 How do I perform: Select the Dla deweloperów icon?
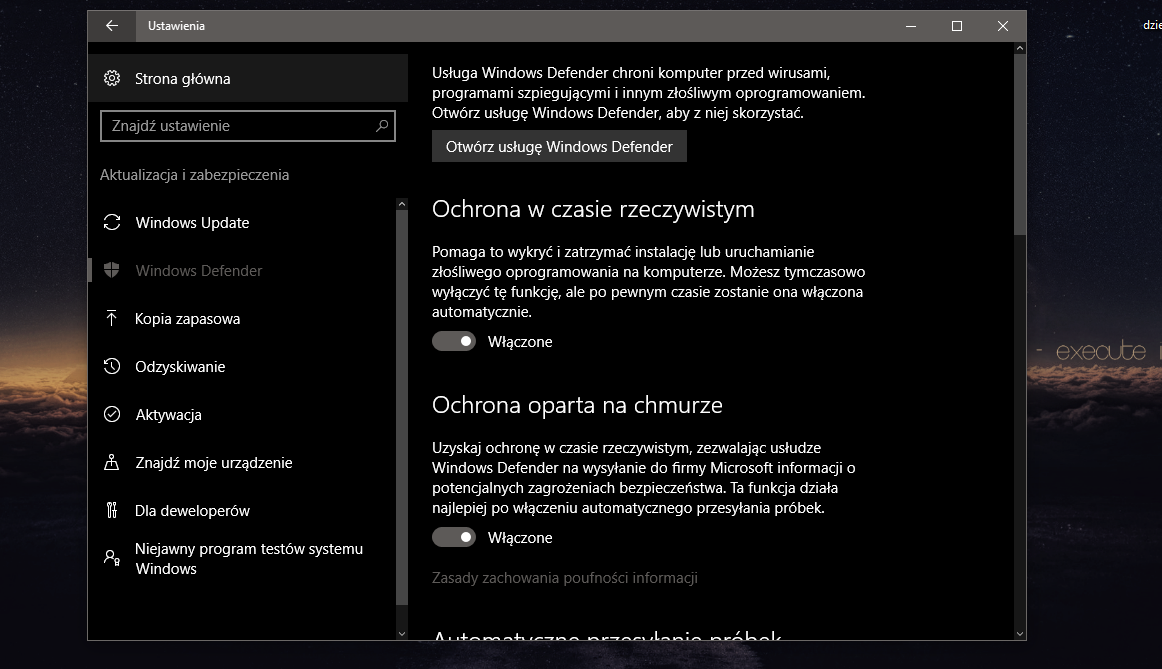tap(113, 510)
